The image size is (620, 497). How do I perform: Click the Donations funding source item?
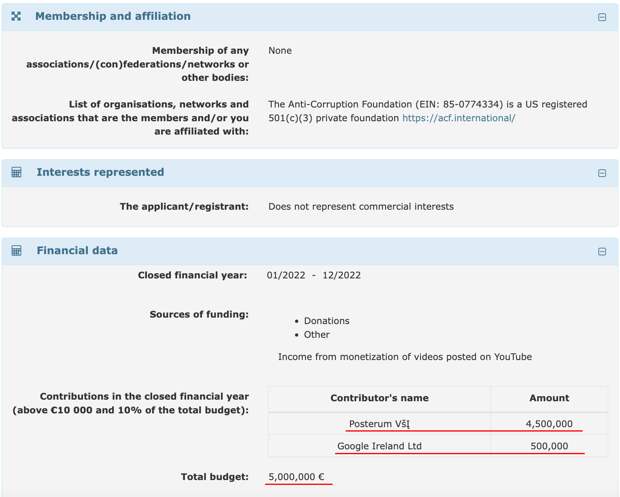point(326,321)
